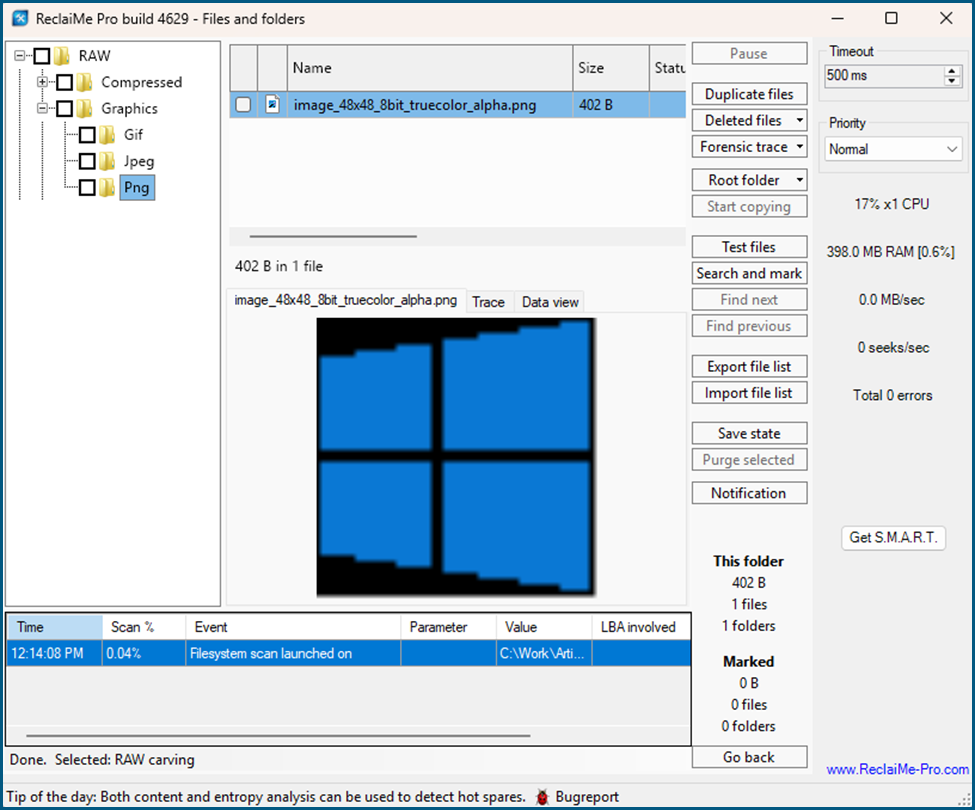Collapse the Graphics tree node

tap(42, 108)
